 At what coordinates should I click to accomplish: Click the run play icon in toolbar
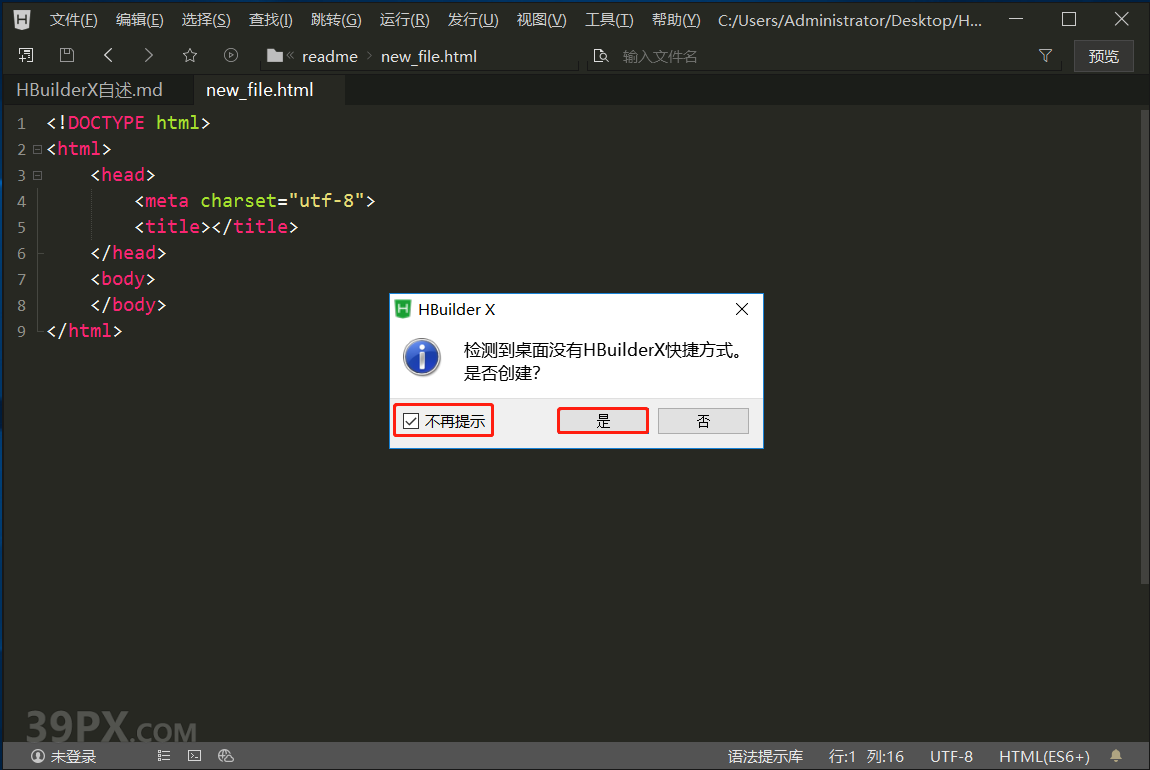(x=231, y=56)
